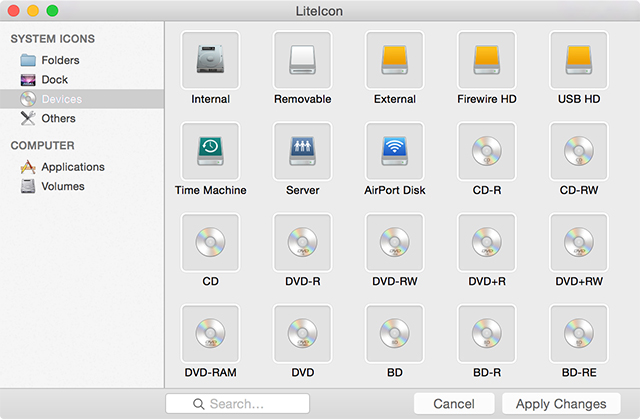Pick the DVD-RAM disc icon
Viewport: 640px width, 419px height.
(210, 334)
